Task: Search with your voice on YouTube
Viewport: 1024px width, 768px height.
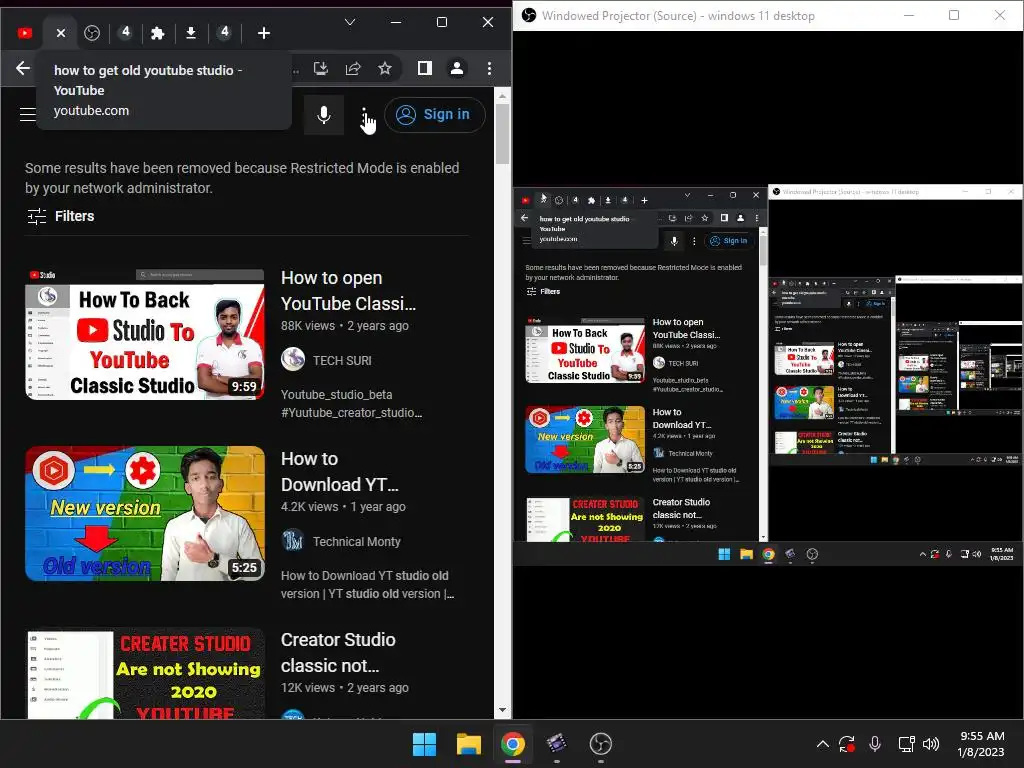Action: pyautogui.click(x=323, y=115)
